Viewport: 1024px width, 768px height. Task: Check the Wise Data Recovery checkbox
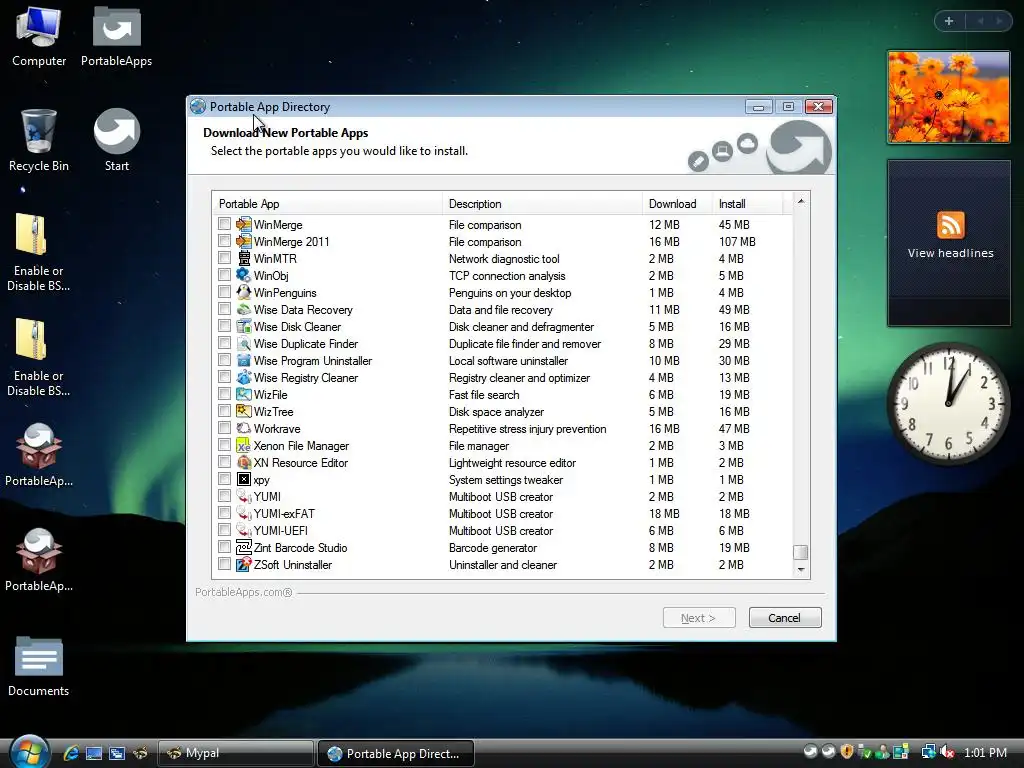[225, 309]
